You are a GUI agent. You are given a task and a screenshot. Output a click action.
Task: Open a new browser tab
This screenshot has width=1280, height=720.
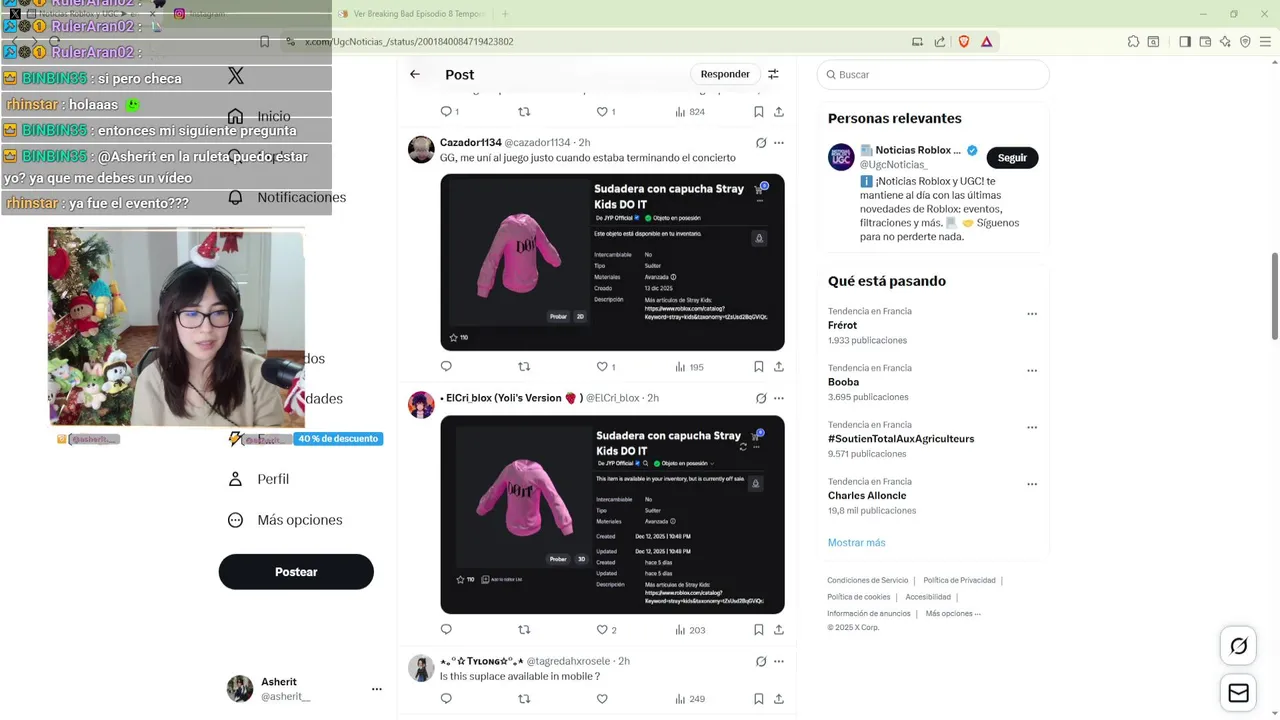[x=505, y=14]
